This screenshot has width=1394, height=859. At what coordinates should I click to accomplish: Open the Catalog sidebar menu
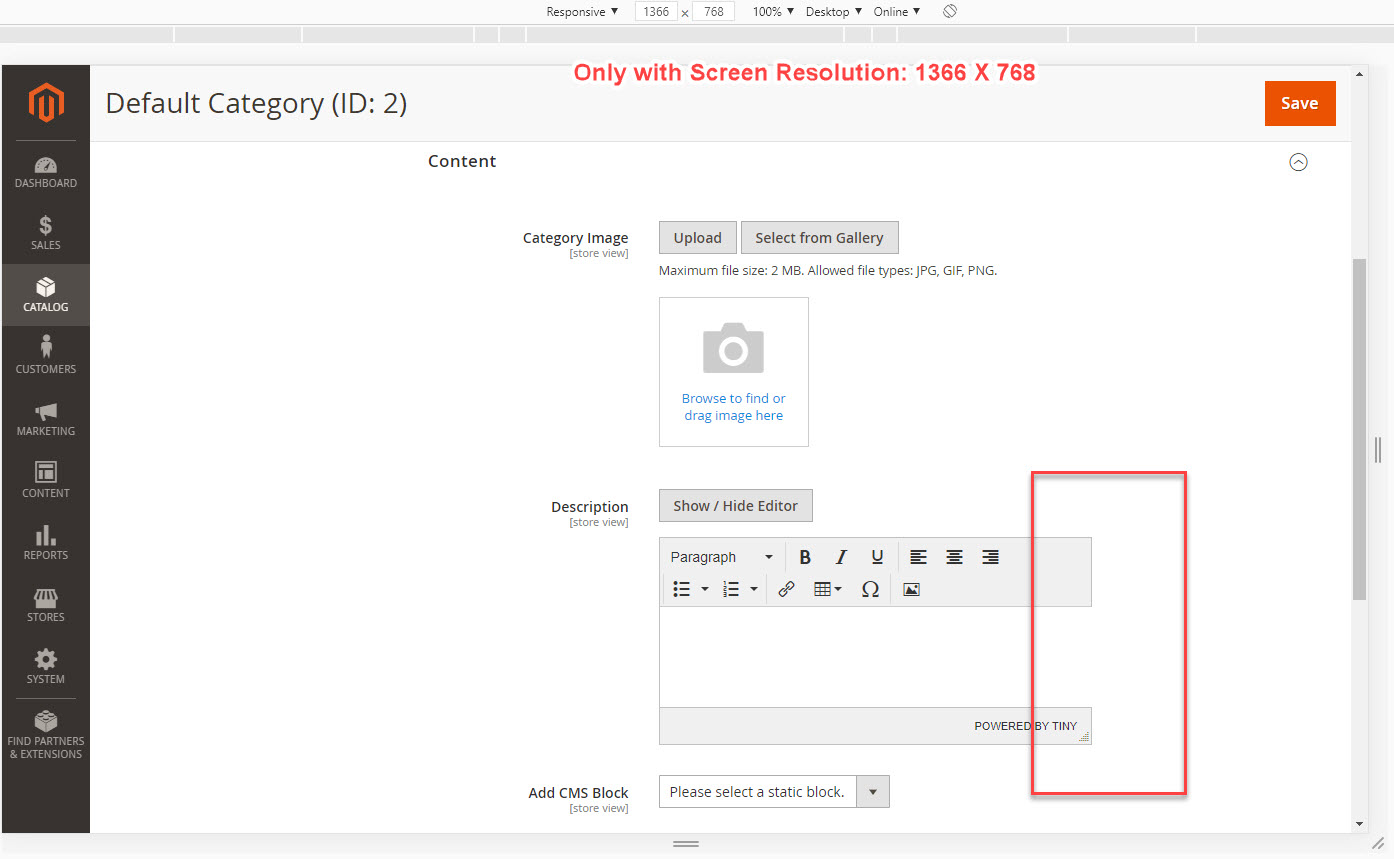(x=46, y=295)
